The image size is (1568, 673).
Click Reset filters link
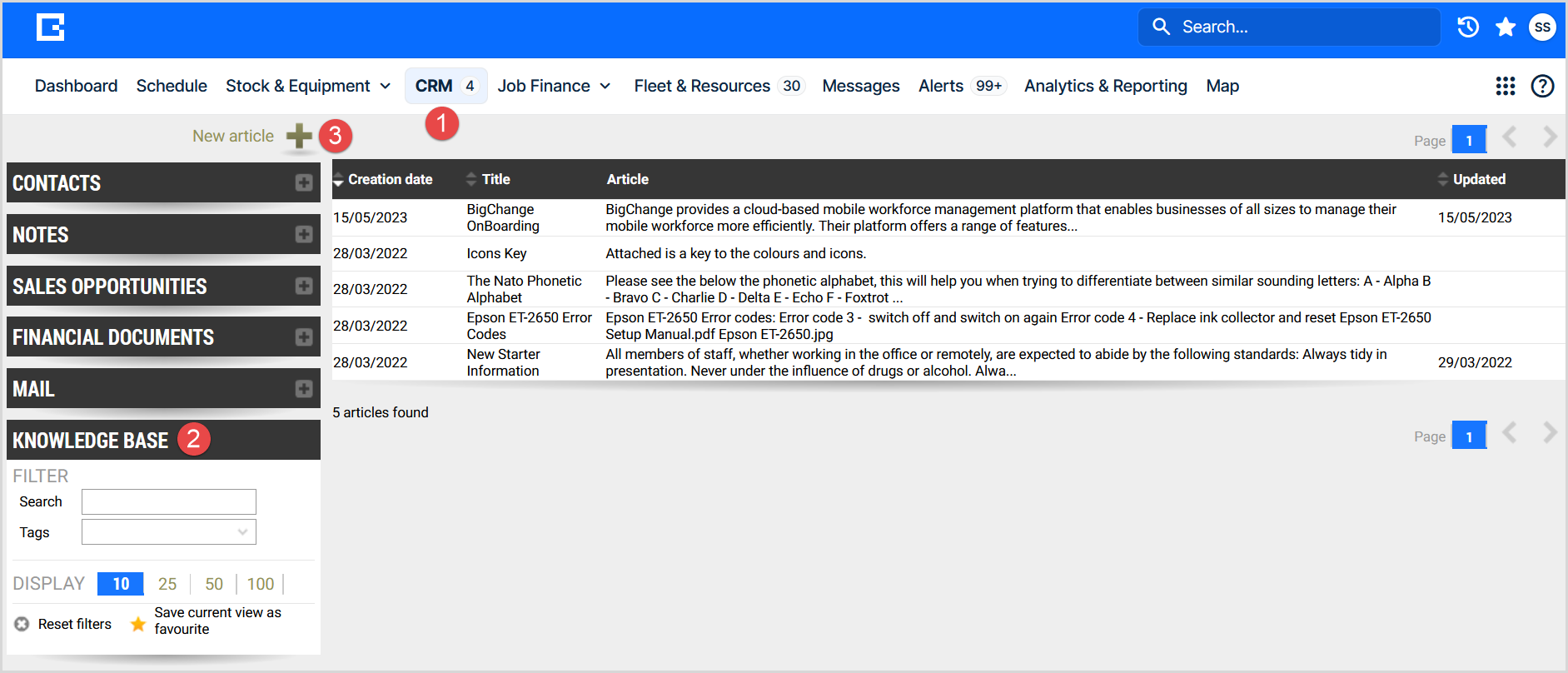coord(74,624)
